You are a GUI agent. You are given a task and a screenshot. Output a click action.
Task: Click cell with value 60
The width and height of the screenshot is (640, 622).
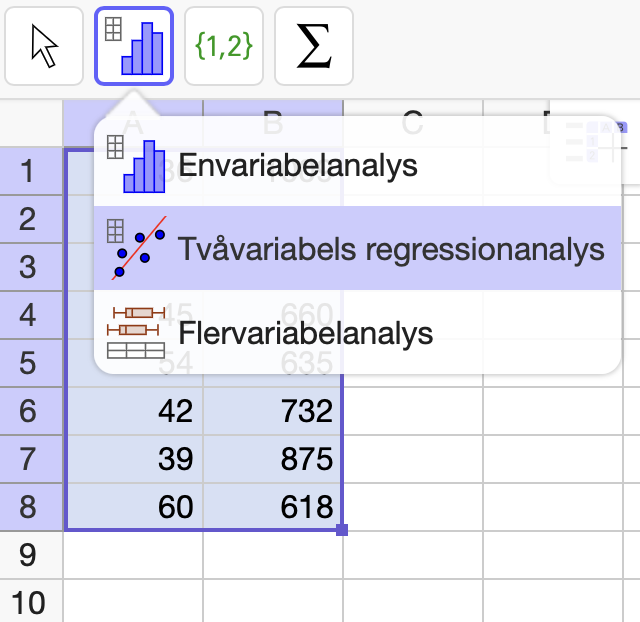[134, 507]
